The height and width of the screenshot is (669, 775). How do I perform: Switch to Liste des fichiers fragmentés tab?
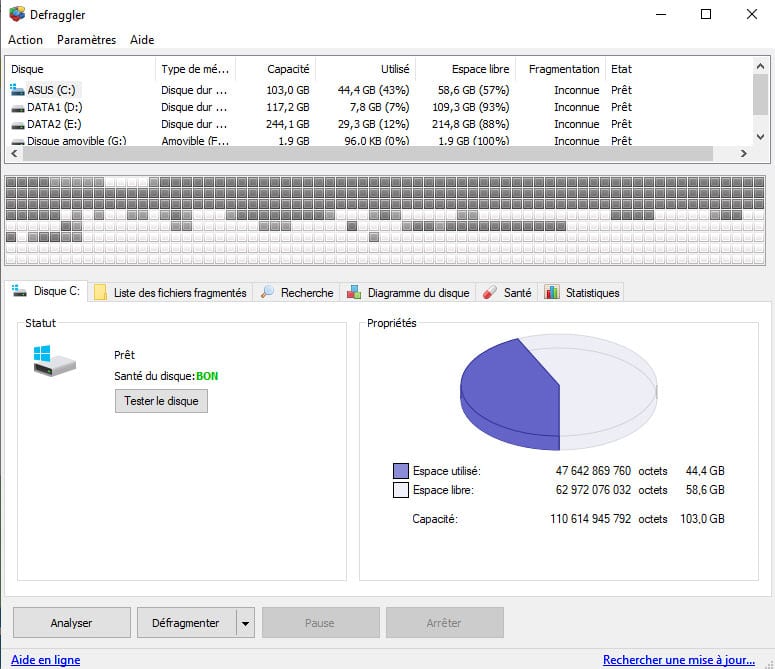pyautogui.click(x=171, y=293)
